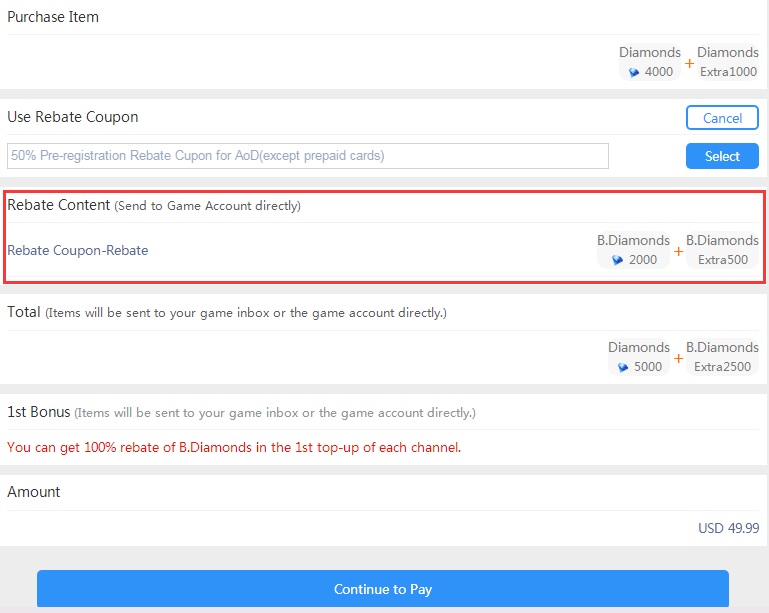Click the diamond icon beside 2000
769x613 pixels.
pyautogui.click(x=618, y=260)
